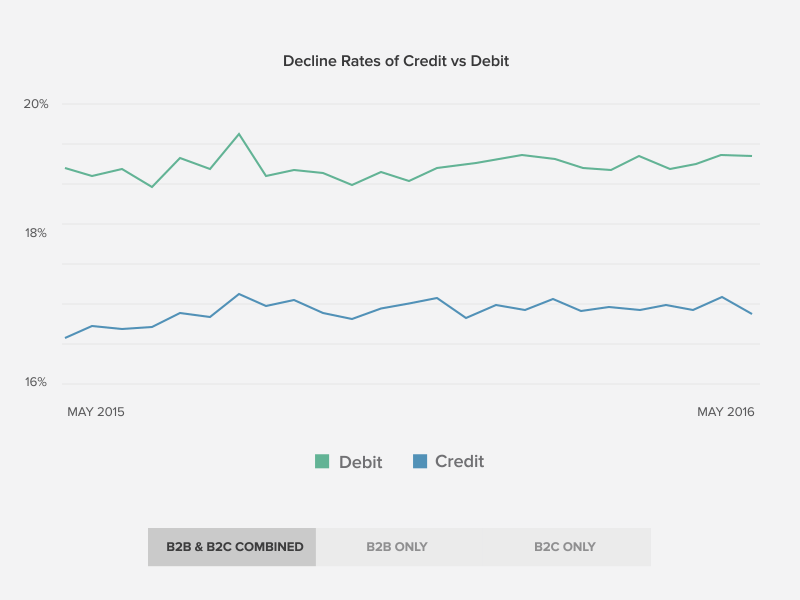Click the MAY 2016 axis label
The image size is (800, 600).
[726, 410]
